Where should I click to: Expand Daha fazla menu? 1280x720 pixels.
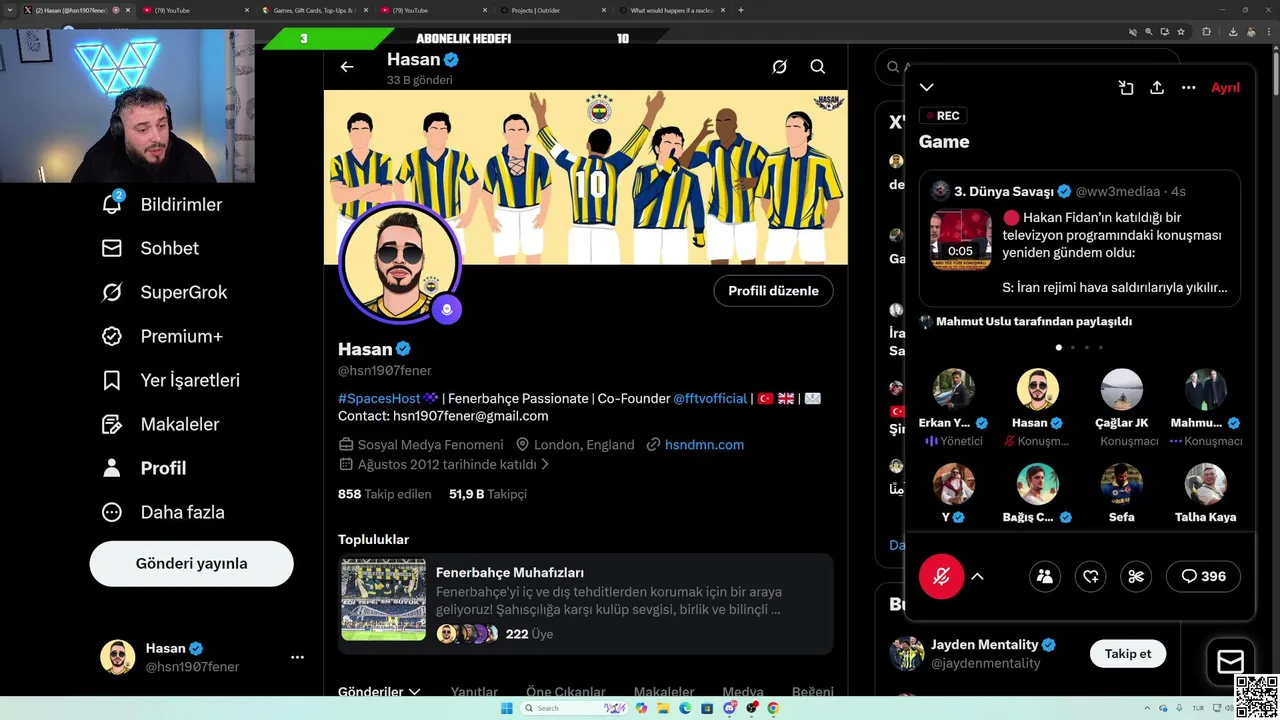click(x=163, y=512)
